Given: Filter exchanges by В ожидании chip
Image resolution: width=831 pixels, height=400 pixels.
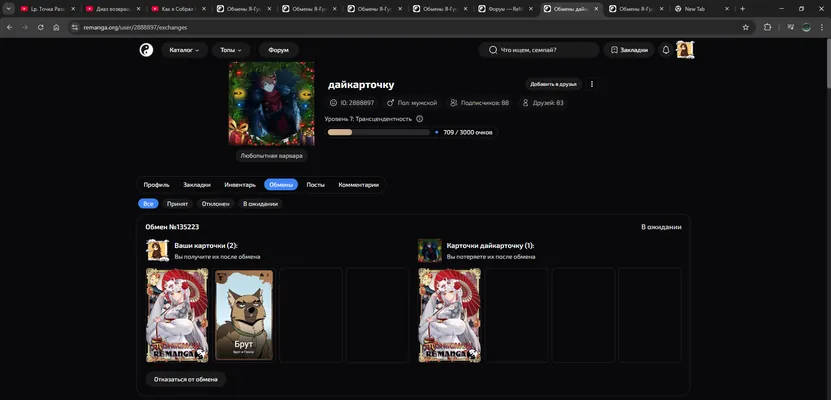Looking at the screenshot, I should [x=260, y=203].
